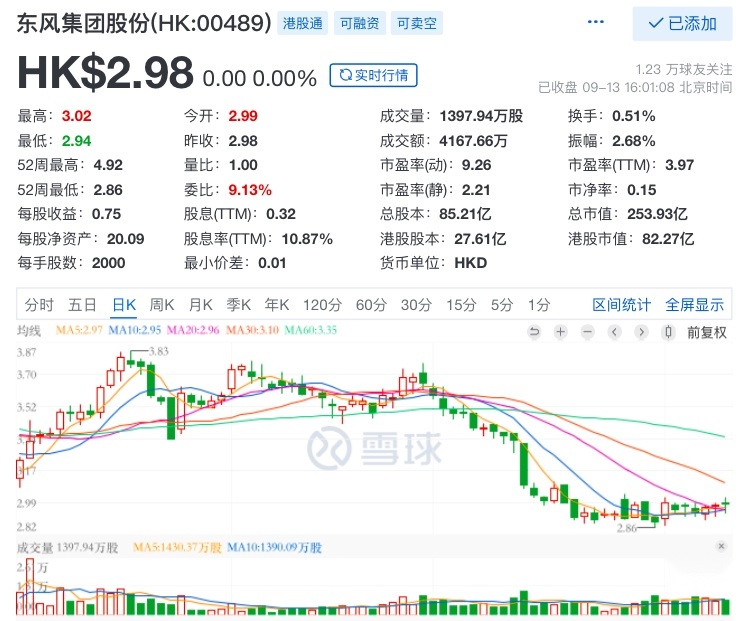Switch to the 分时 chart tab
This screenshot has width=749, height=621.
click(x=39, y=304)
